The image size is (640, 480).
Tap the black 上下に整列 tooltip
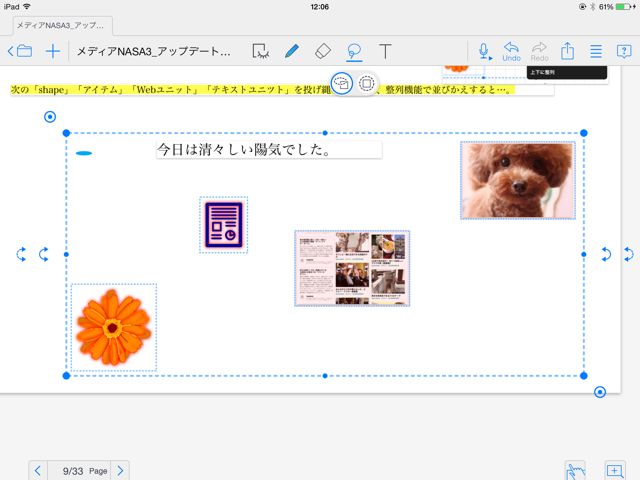click(567, 72)
